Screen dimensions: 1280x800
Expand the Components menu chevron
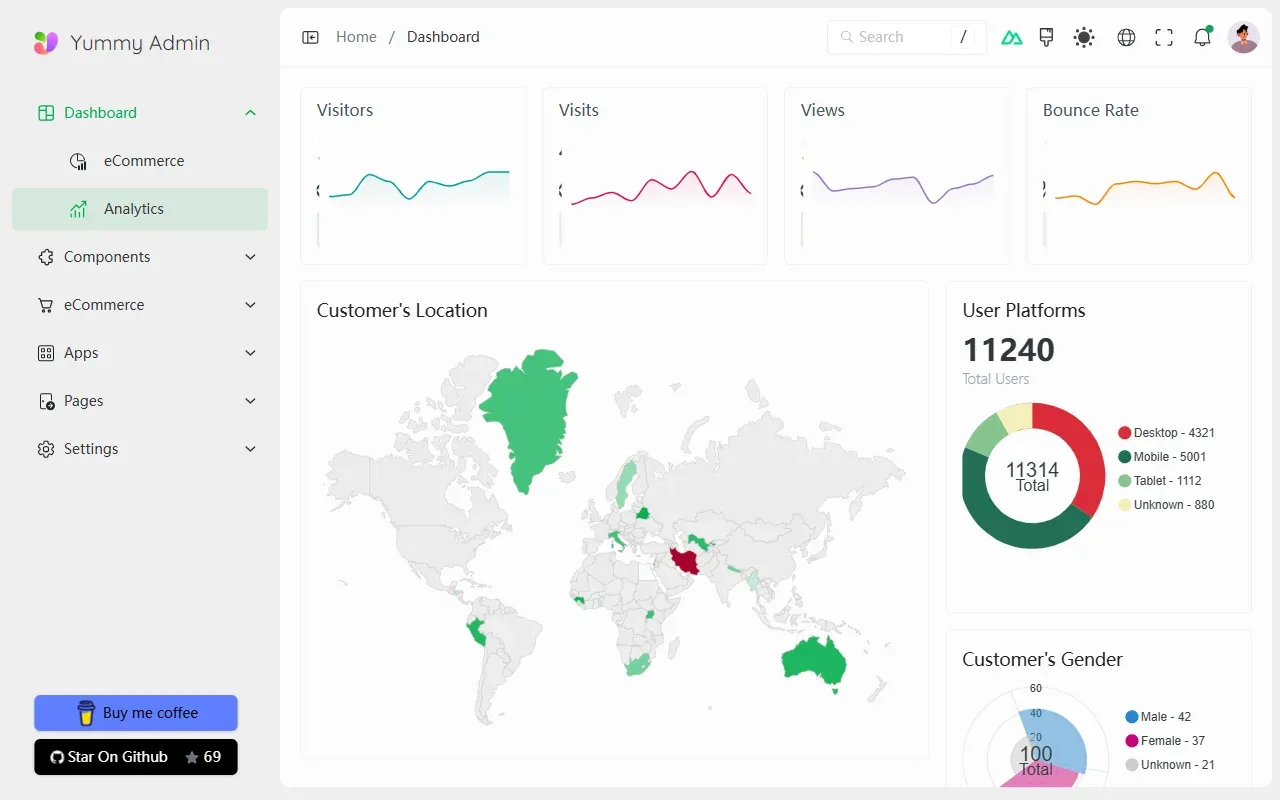tap(250, 257)
